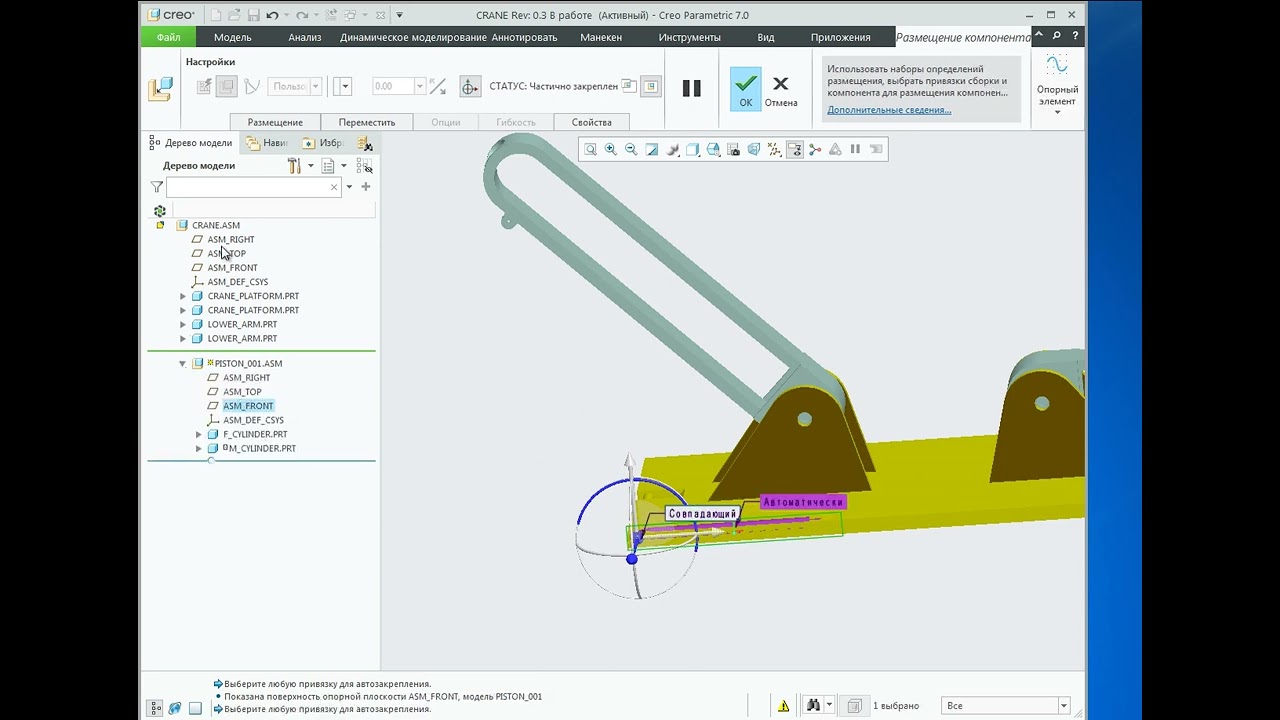1280x720 pixels.
Task: Clear the model tree search with X
Action: point(334,187)
